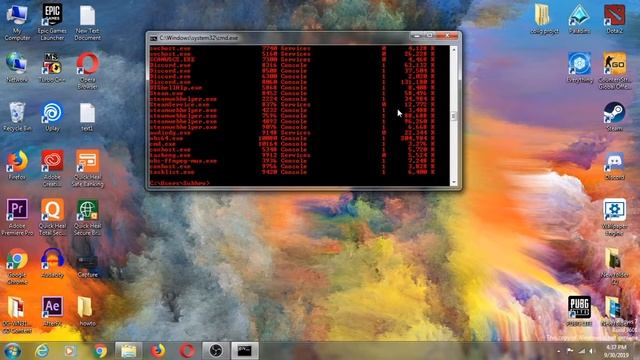This screenshot has width=640, height=360.
Task: Open Internet Explorer from taskbar
Action: tap(42, 351)
